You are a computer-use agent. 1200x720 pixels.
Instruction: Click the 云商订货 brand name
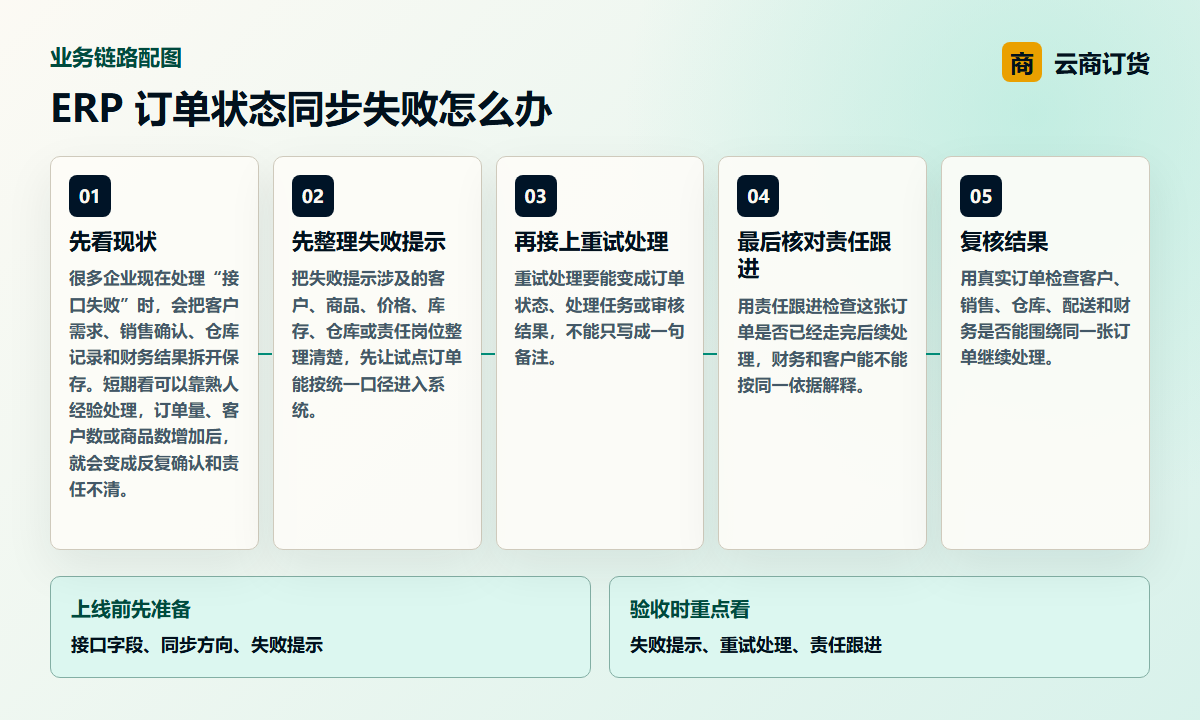(1102, 64)
